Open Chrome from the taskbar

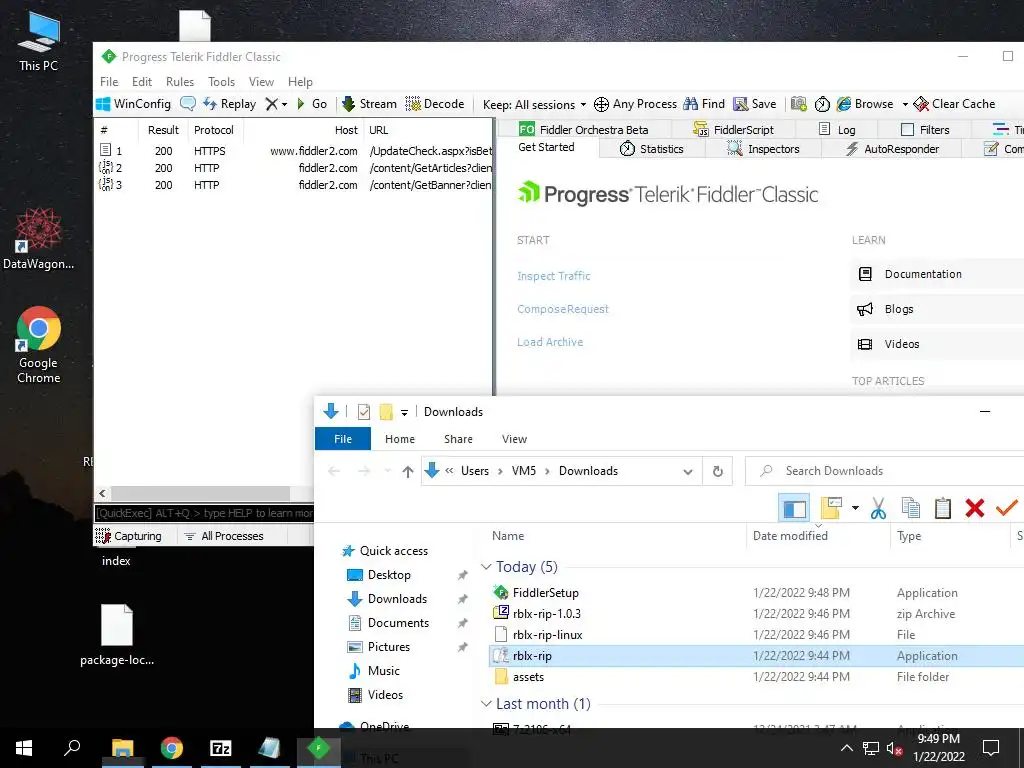(x=172, y=748)
